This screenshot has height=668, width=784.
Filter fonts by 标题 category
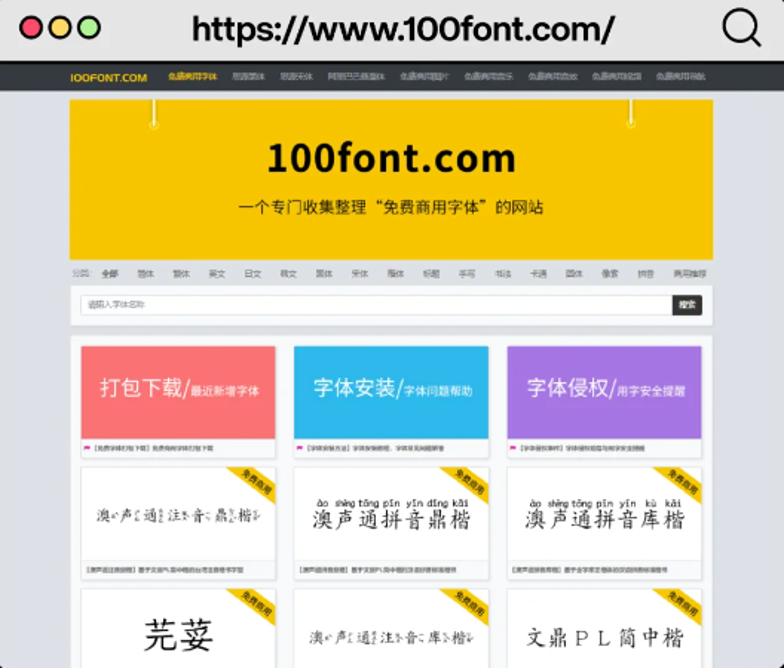tap(431, 274)
